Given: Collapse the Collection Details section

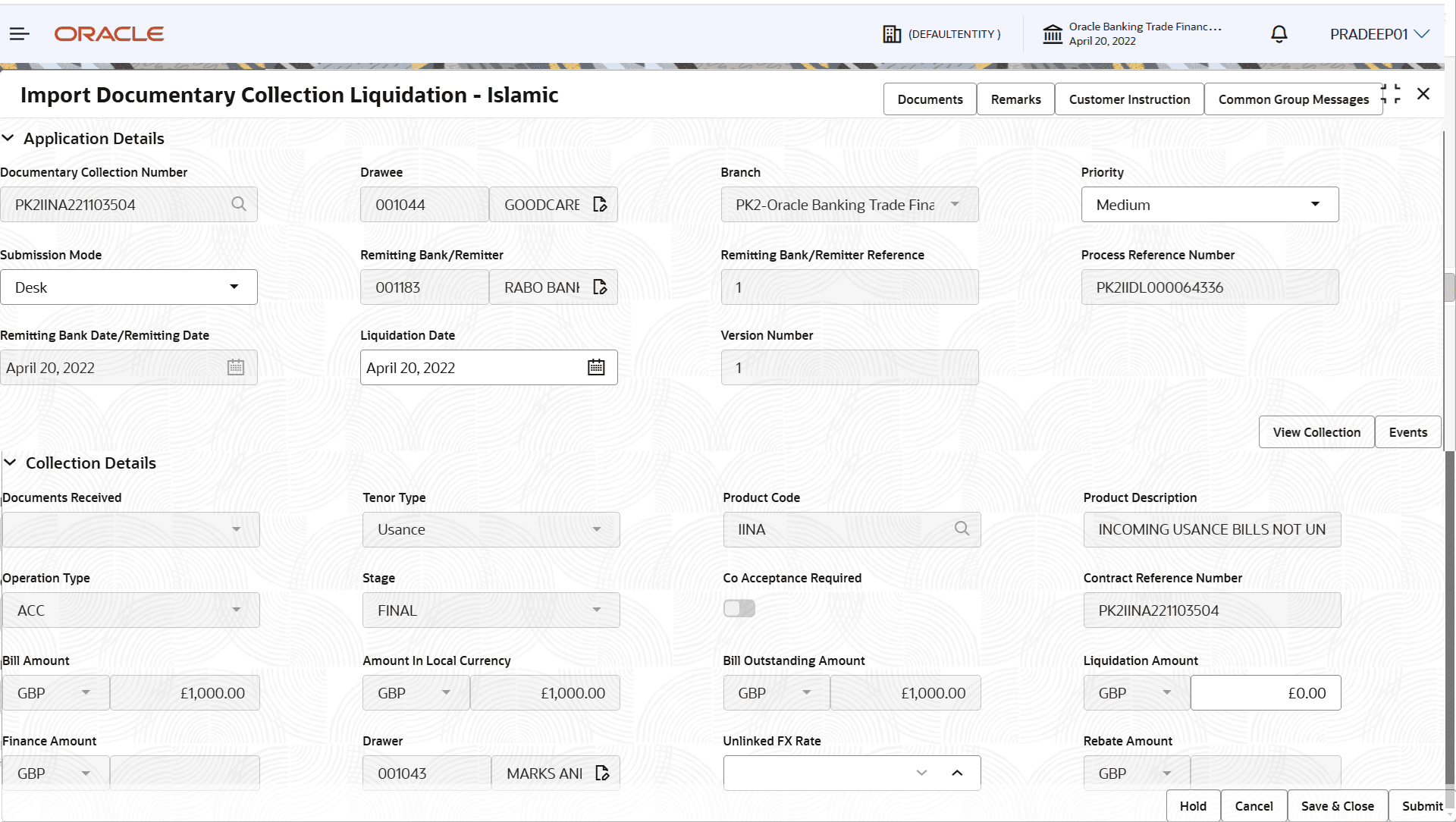Looking at the screenshot, I should point(11,463).
